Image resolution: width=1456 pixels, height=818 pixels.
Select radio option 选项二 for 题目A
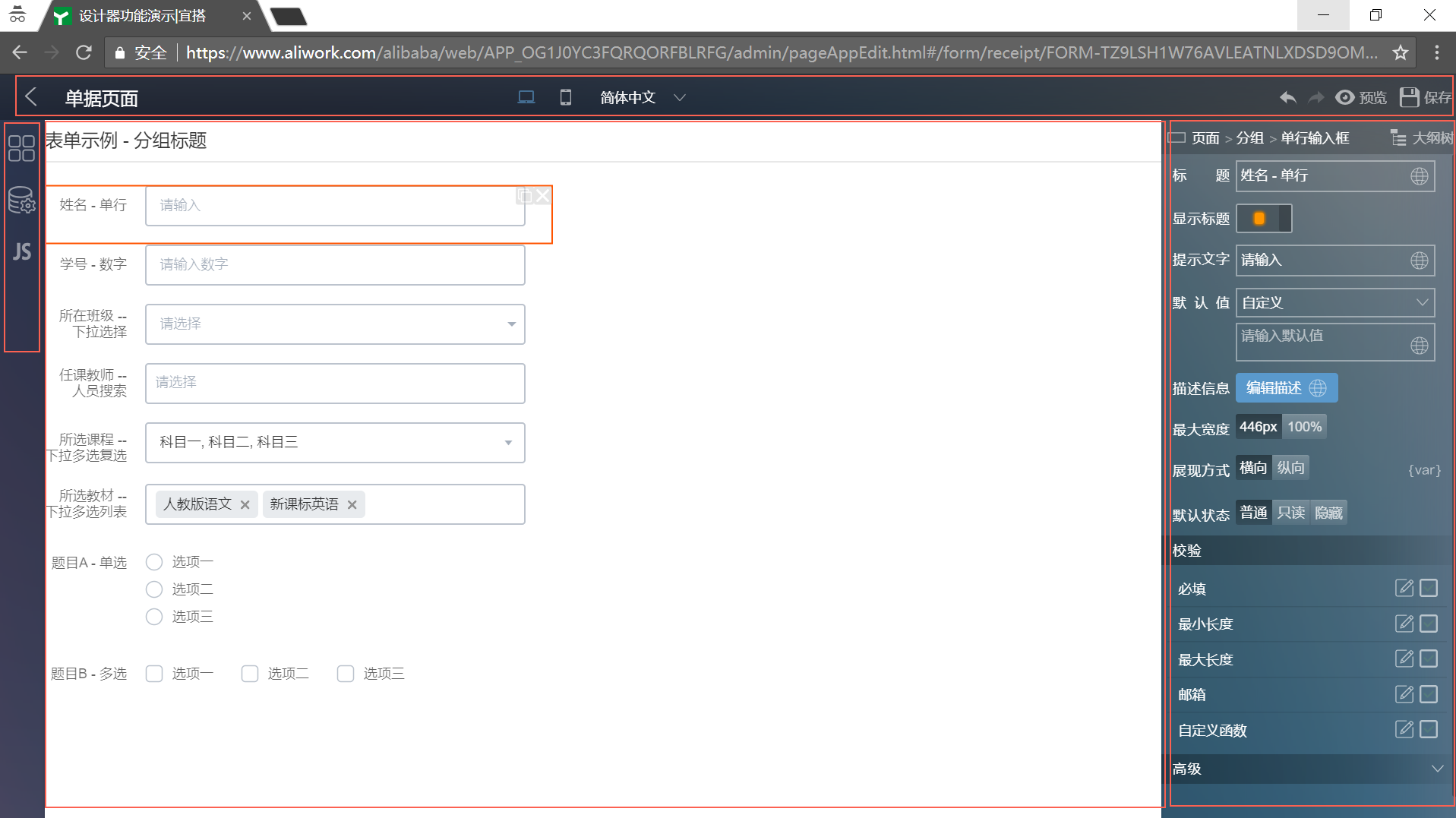pos(154,589)
